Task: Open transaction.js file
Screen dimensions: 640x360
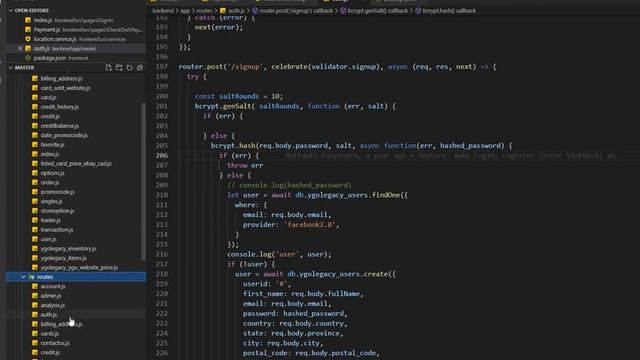Action: 57,229
